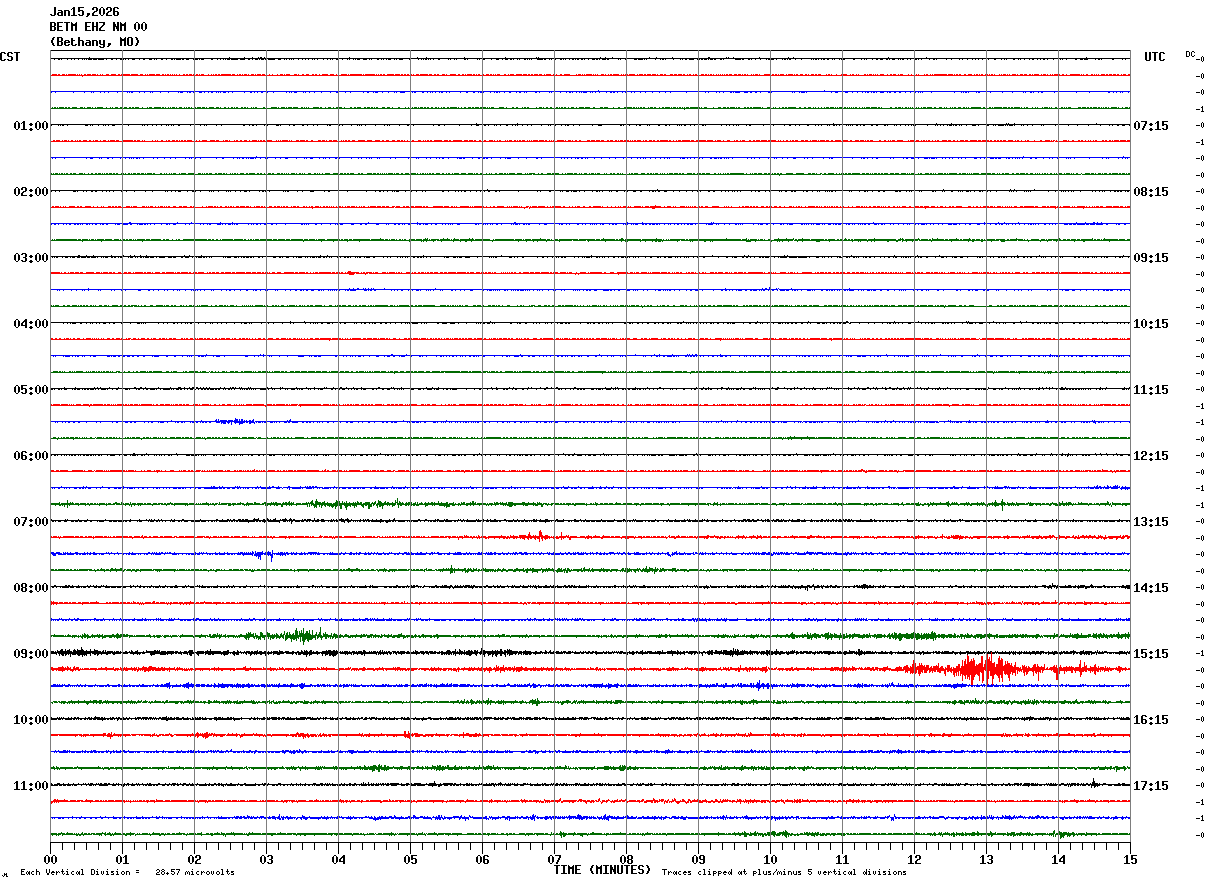Select the 10:00 CST row label
This screenshot has width=1210, height=886.
pos(30,720)
